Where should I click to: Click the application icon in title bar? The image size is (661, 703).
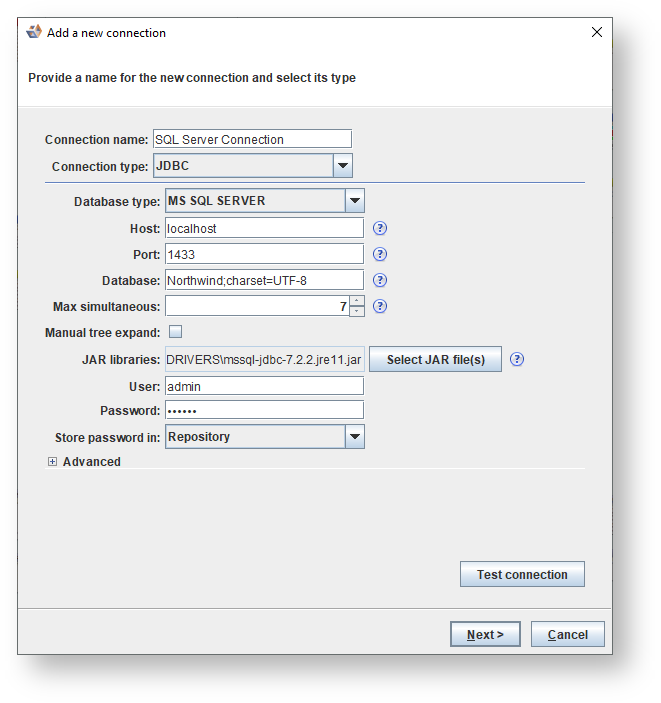click(x=34, y=32)
